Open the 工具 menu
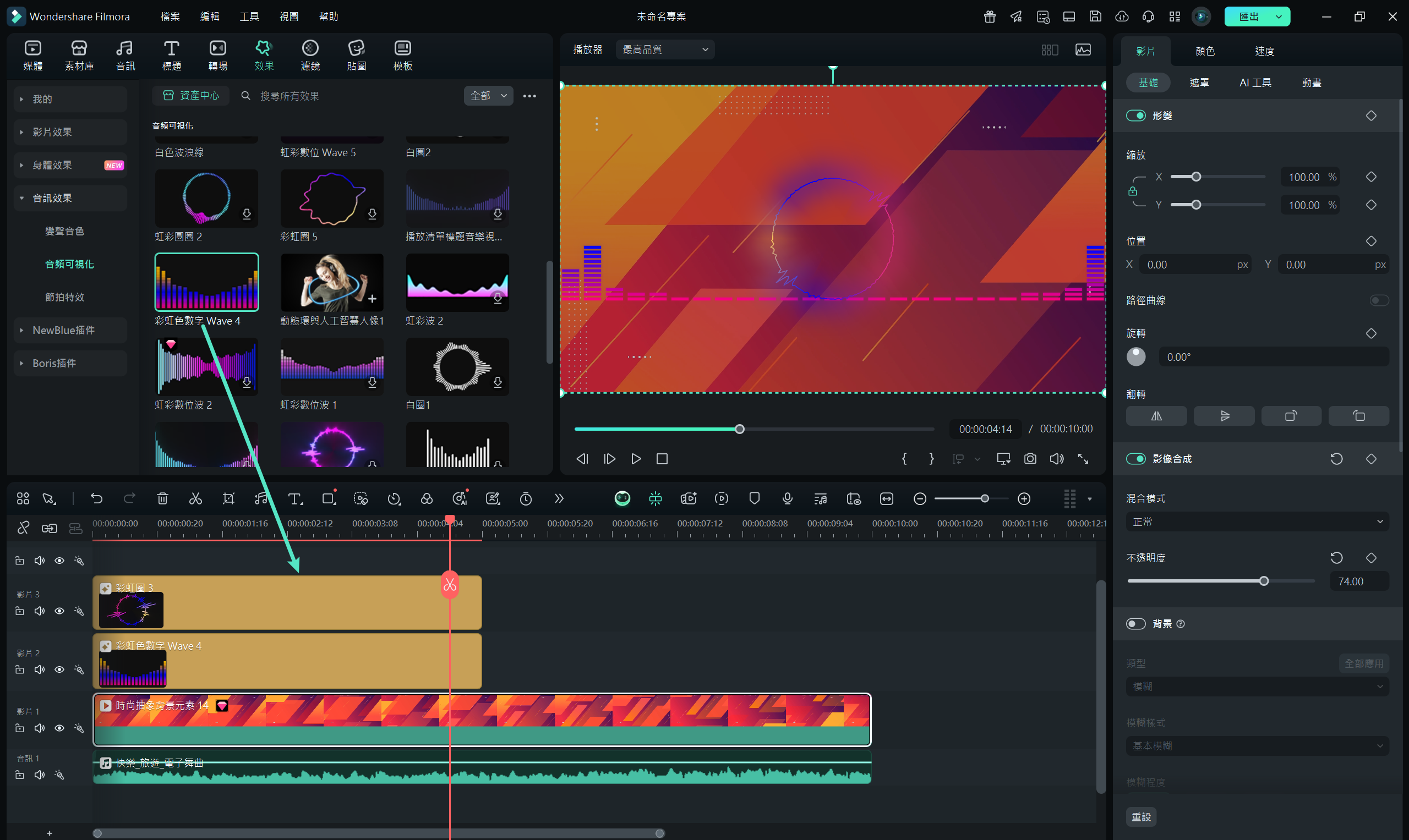The width and height of the screenshot is (1409, 840). point(249,17)
